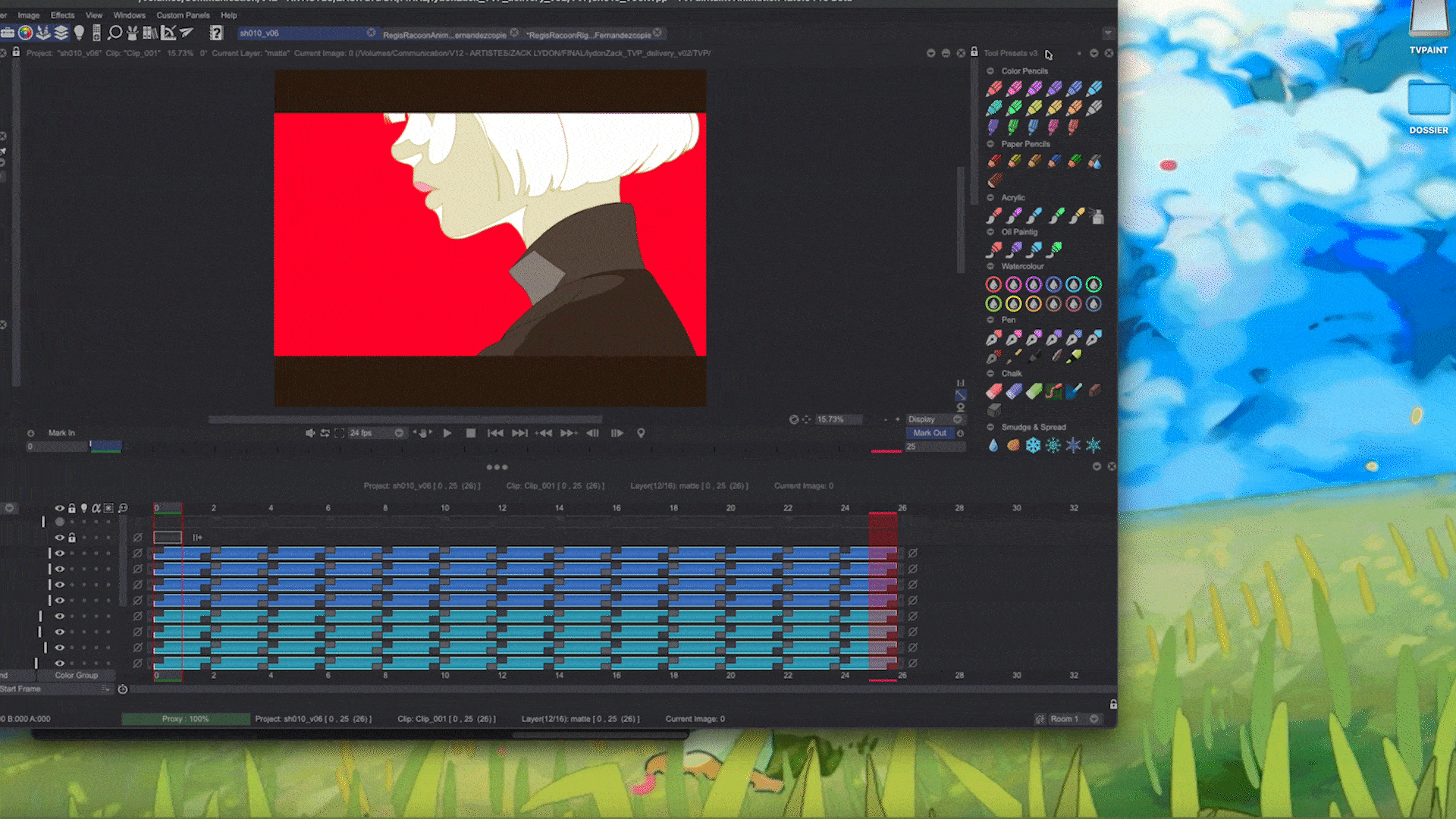Collapse the Pen section
Image resolution: width=1456 pixels, height=819 pixels.
(x=990, y=320)
